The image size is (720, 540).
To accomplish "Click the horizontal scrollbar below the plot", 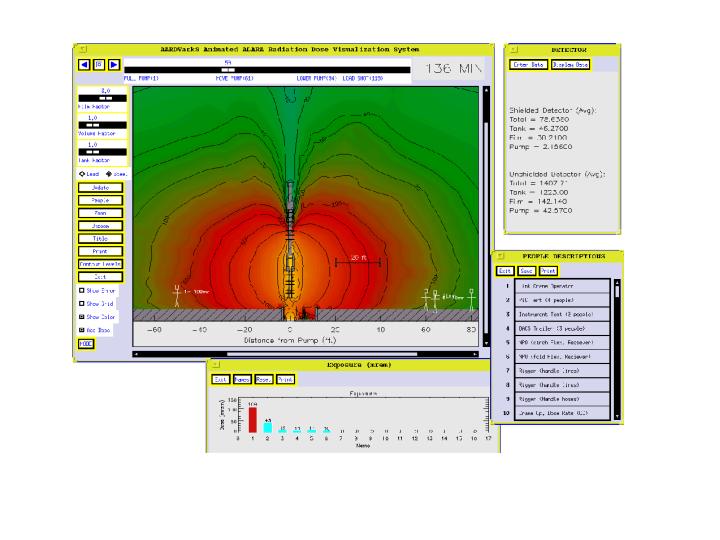I will (305, 354).
